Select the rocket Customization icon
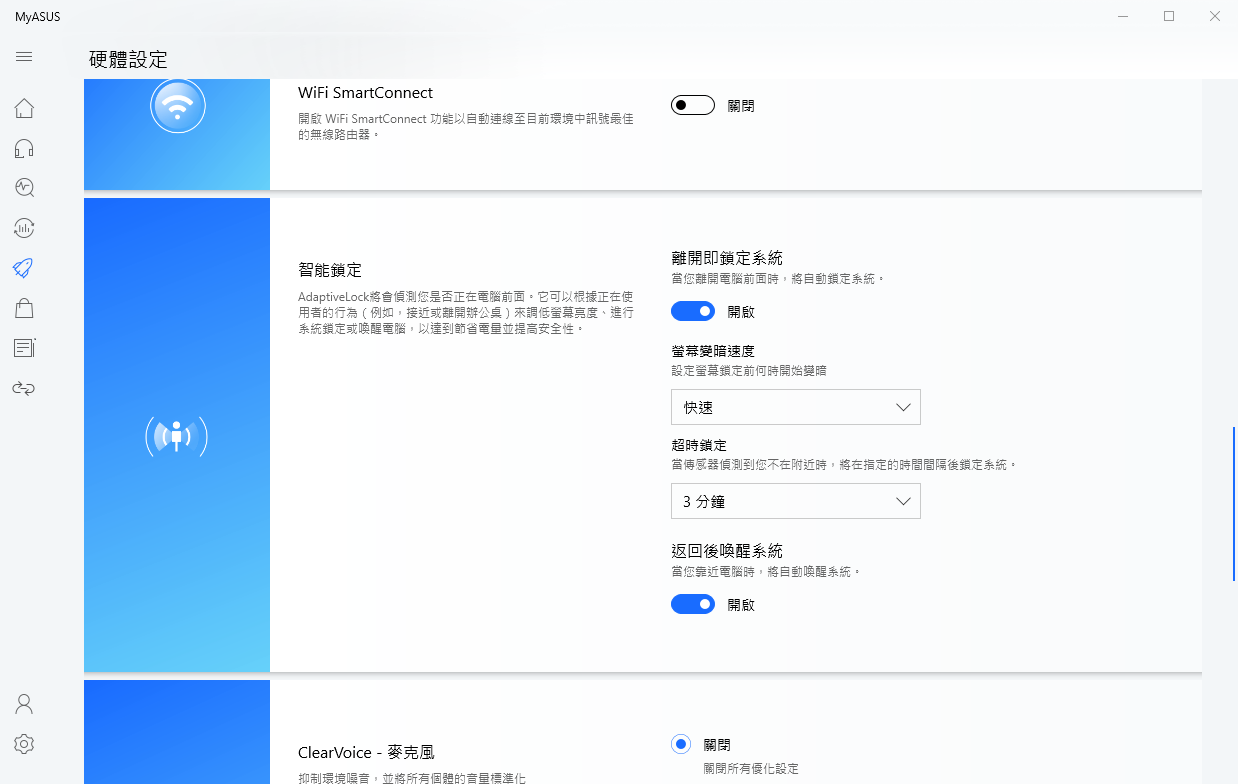The width and height of the screenshot is (1238, 784). point(24,267)
